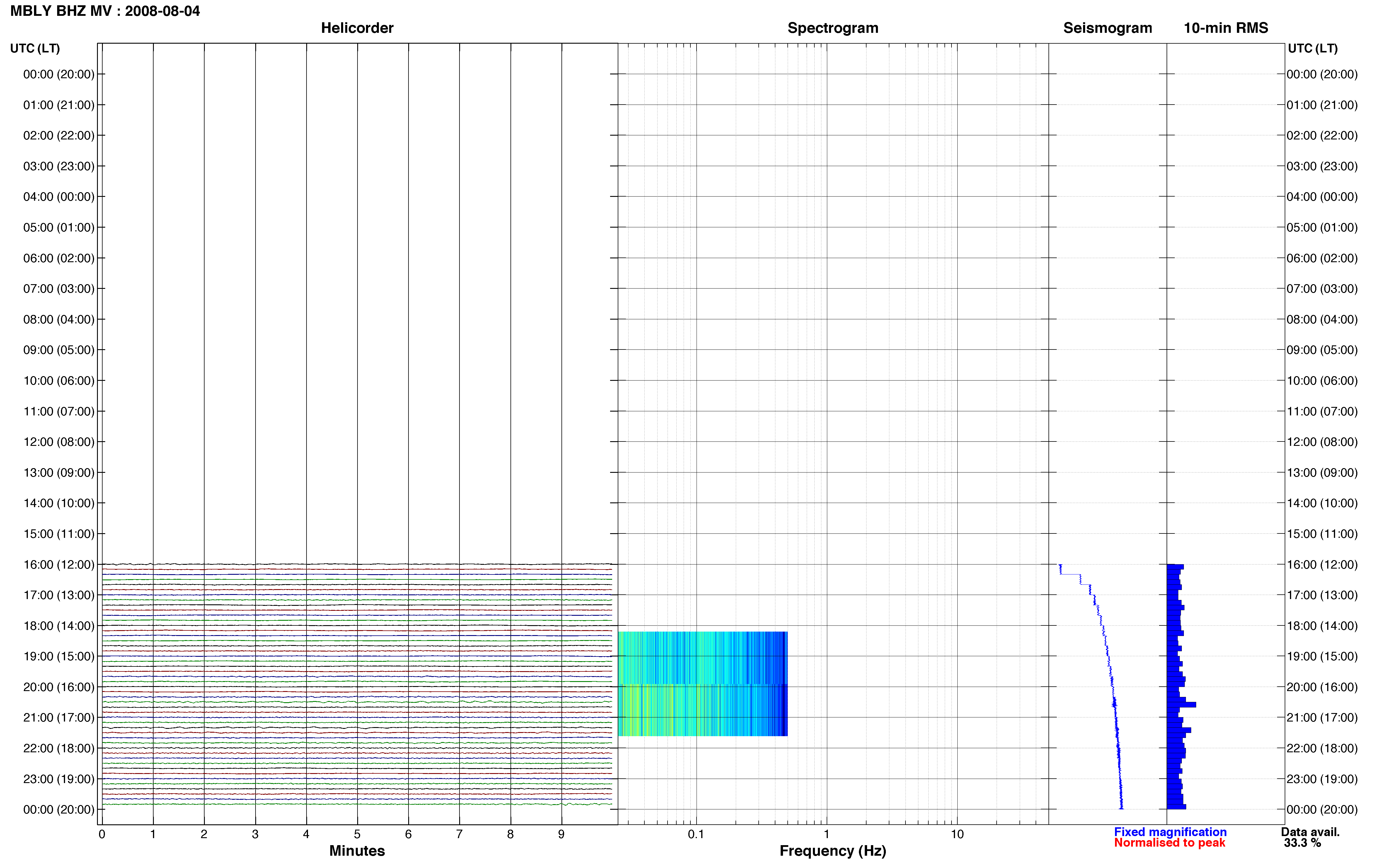Click the left-axis time label 03:00 (23:00)
1389x868 pixels.
pyautogui.click(x=59, y=166)
